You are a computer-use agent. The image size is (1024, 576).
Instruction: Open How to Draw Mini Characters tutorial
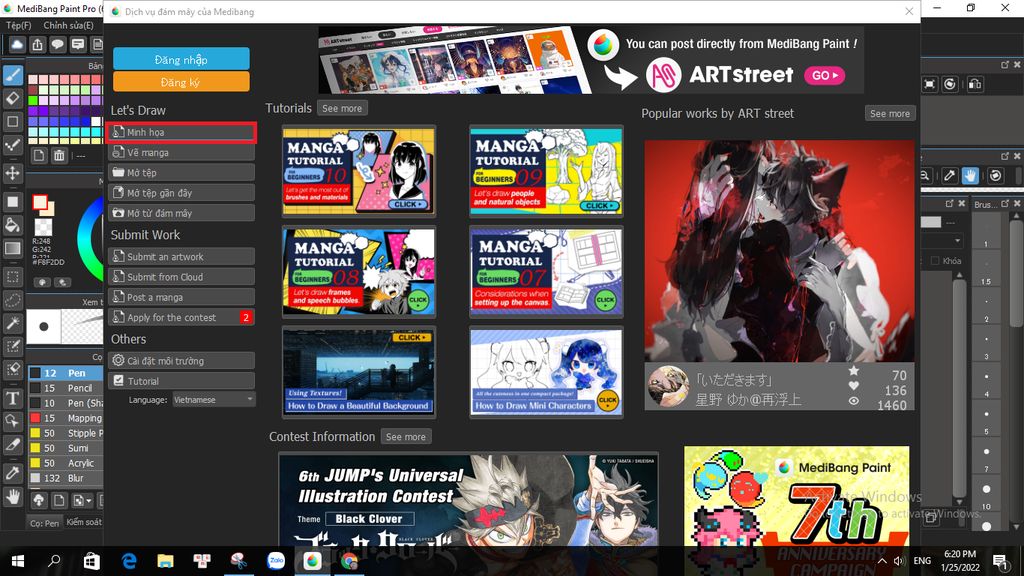546,372
